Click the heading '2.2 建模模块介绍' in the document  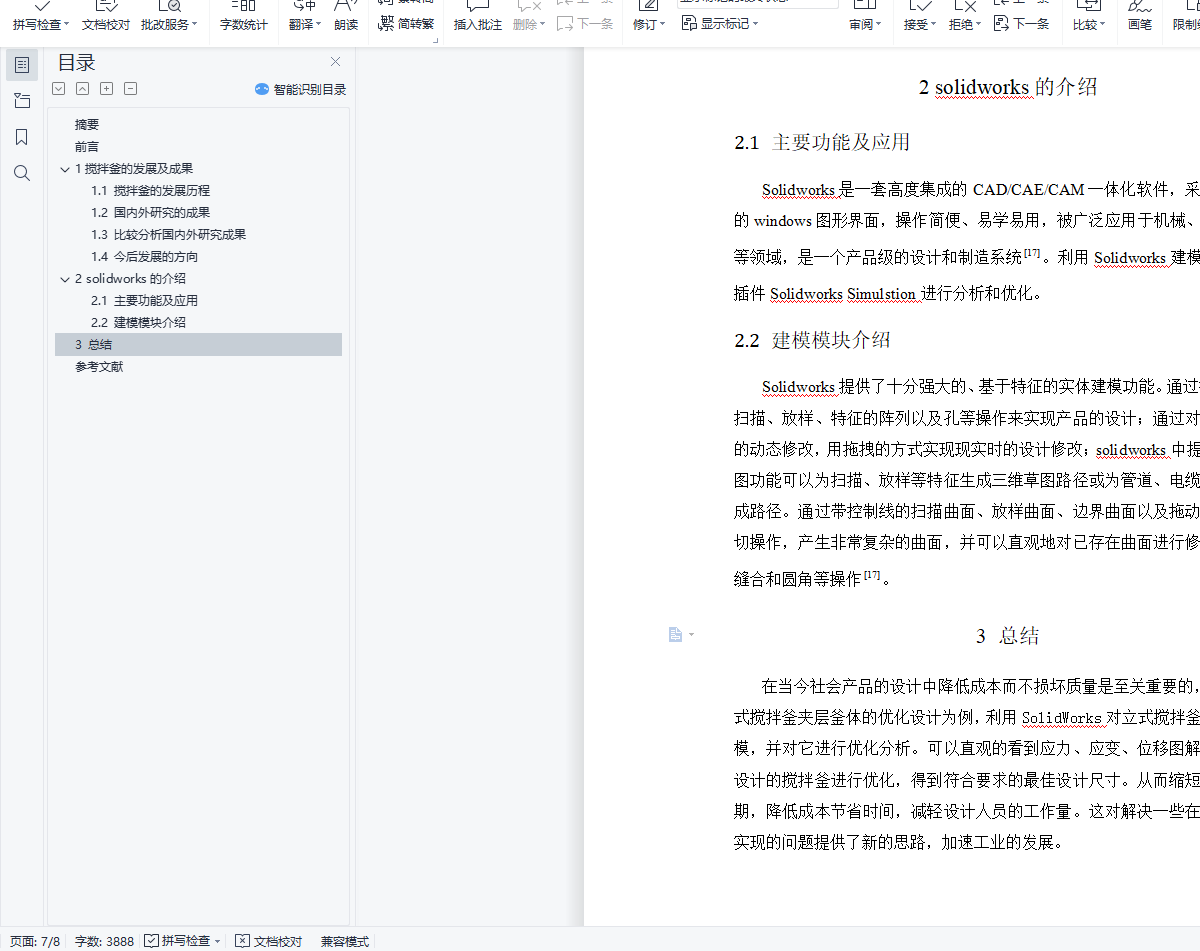point(812,340)
